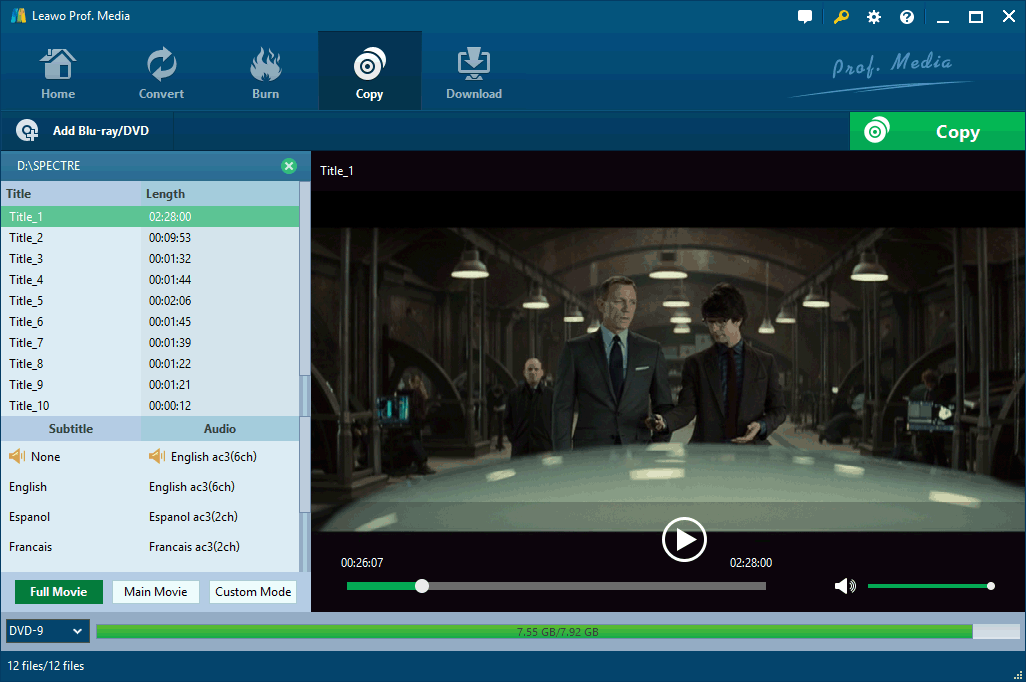Select Title_5 row
The width and height of the screenshot is (1026, 682).
(x=150, y=300)
